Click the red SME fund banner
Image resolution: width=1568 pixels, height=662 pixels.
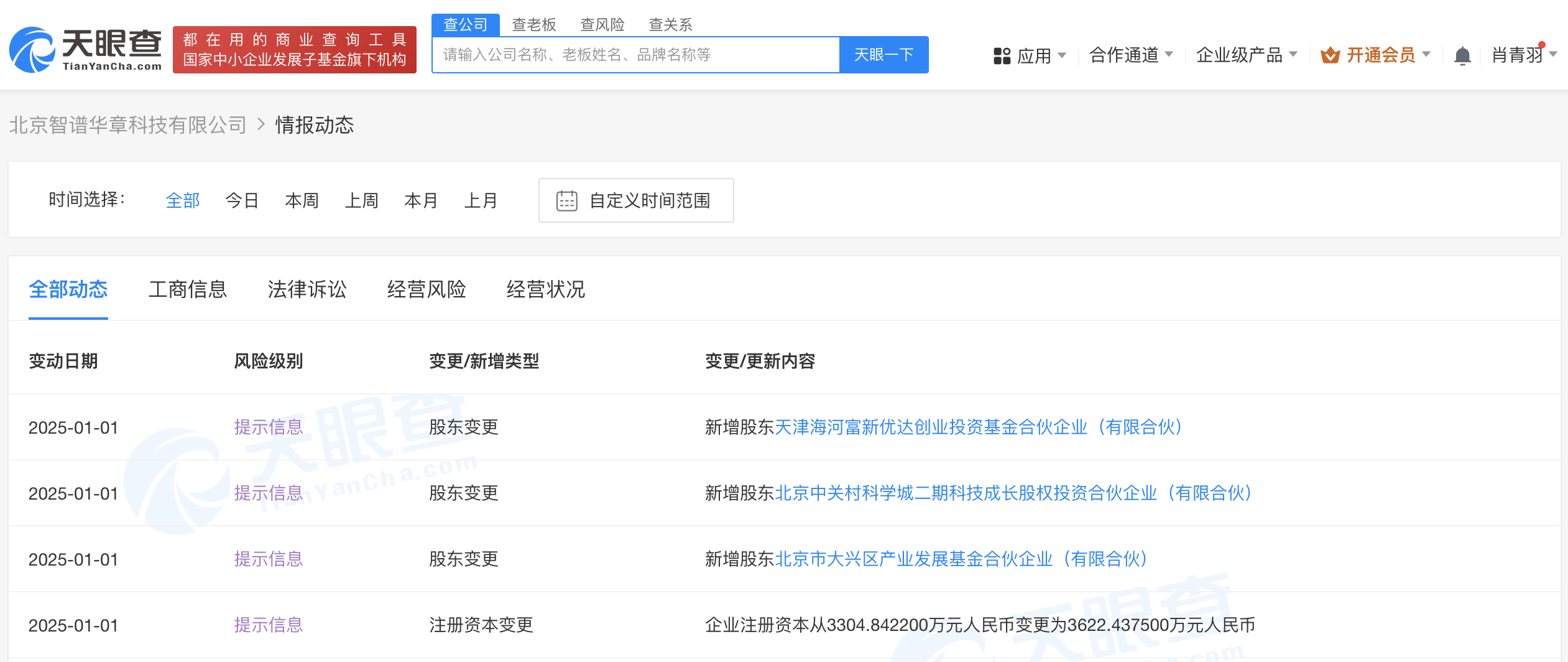coord(294,50)
